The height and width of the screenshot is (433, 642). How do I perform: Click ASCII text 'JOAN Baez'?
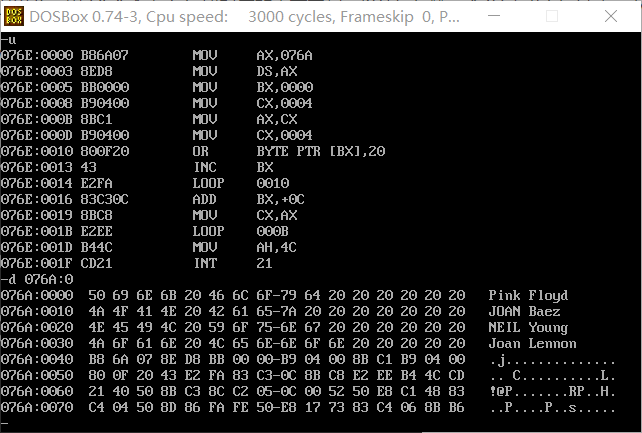pos(524,311)
